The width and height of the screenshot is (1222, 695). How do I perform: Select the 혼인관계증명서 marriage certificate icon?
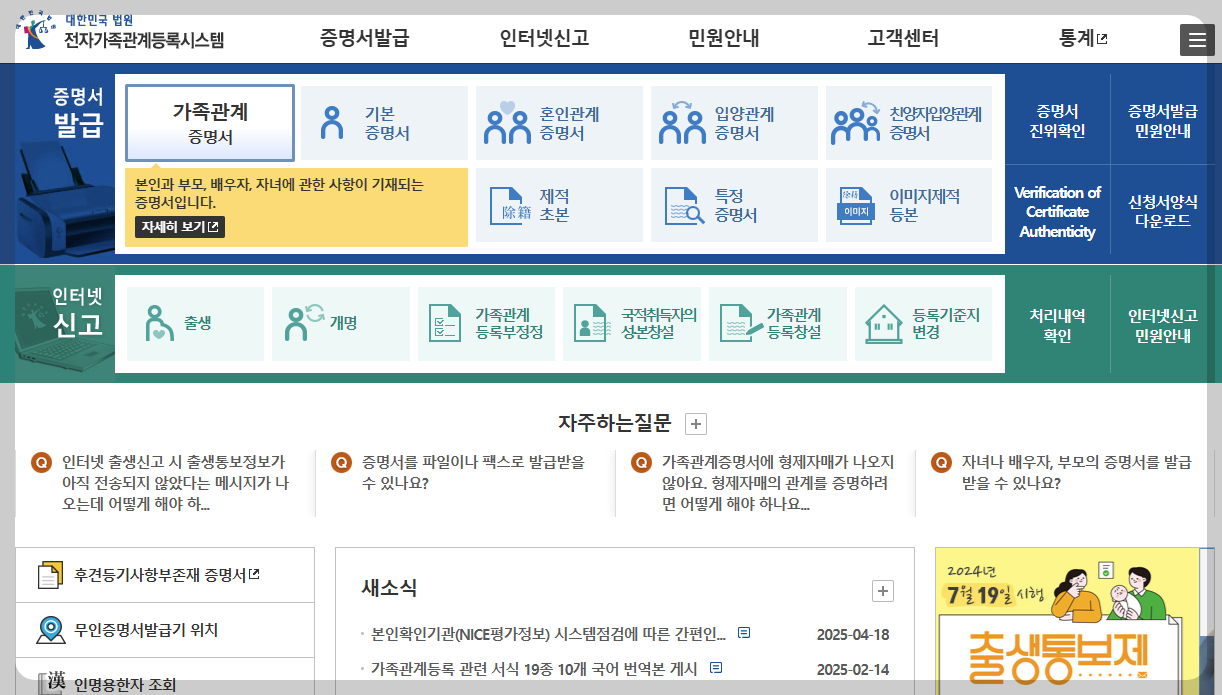(558, 121)
